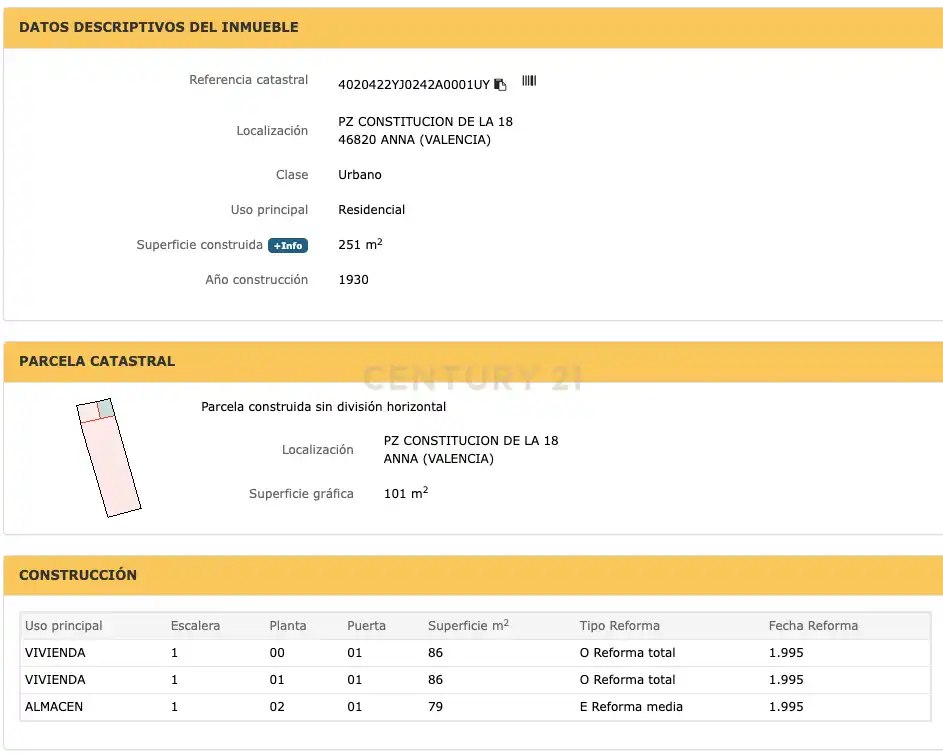Select the parcel address PZ CONSTITUCION DE LA 18
Image resolution: width=943 pixels, height=755 pixels.
coord(471,440)
